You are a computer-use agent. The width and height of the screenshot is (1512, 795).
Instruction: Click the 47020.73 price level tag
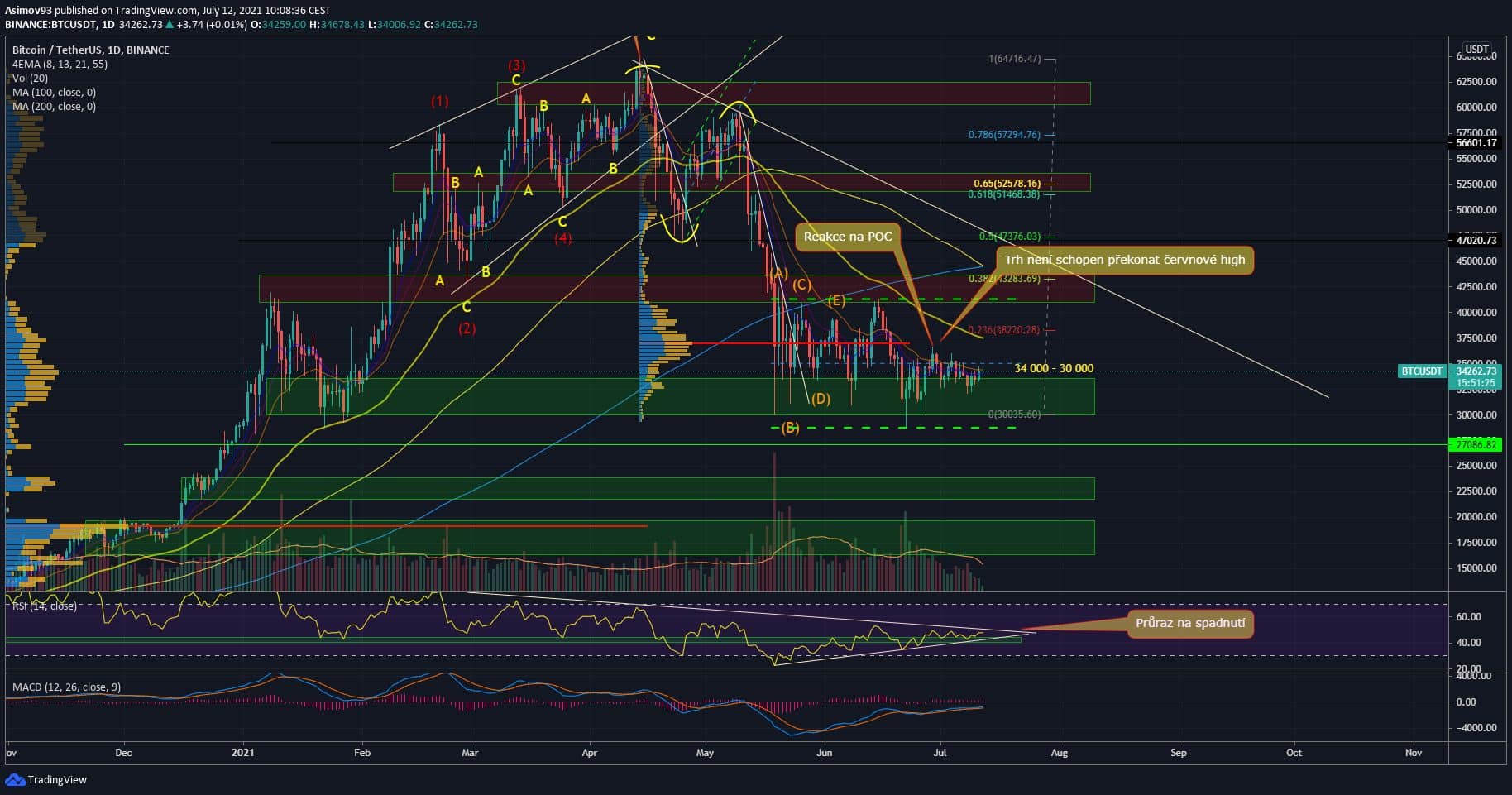click(x=1476, y=241)
